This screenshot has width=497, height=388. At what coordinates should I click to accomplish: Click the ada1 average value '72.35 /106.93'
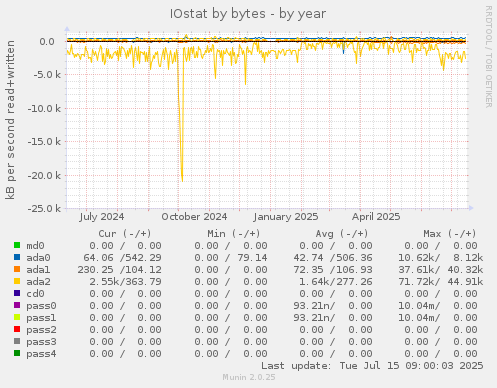[333, 270]
